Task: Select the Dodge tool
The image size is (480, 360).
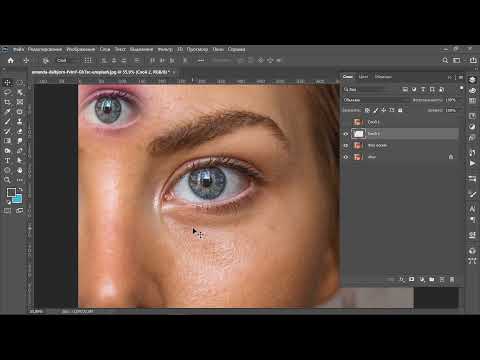Action: tap(7, 151)
